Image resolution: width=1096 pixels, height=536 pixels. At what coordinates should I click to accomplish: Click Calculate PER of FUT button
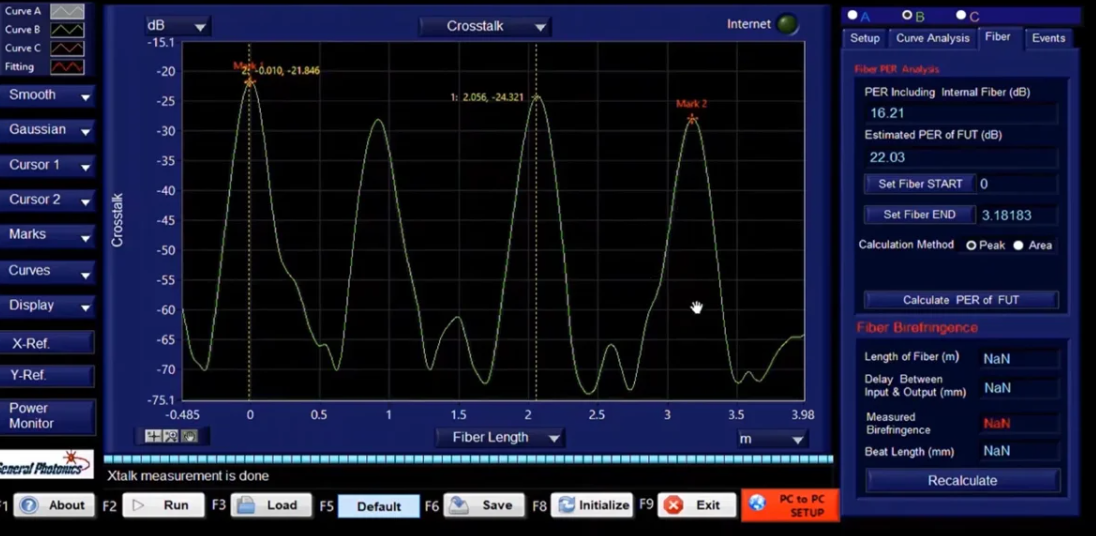click(961, 300)
